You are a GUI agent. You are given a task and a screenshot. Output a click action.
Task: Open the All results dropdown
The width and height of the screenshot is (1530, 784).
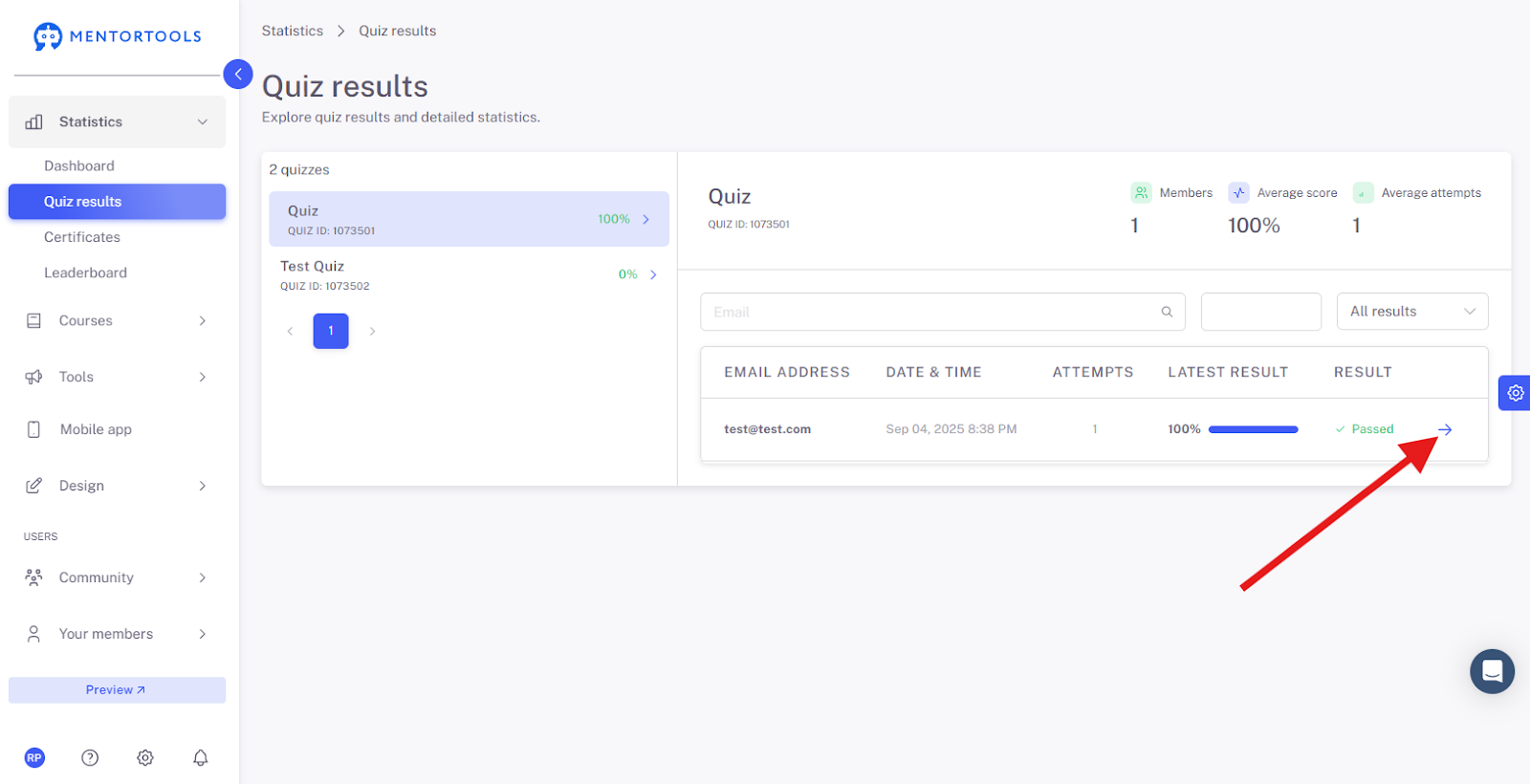[1412, 312]
